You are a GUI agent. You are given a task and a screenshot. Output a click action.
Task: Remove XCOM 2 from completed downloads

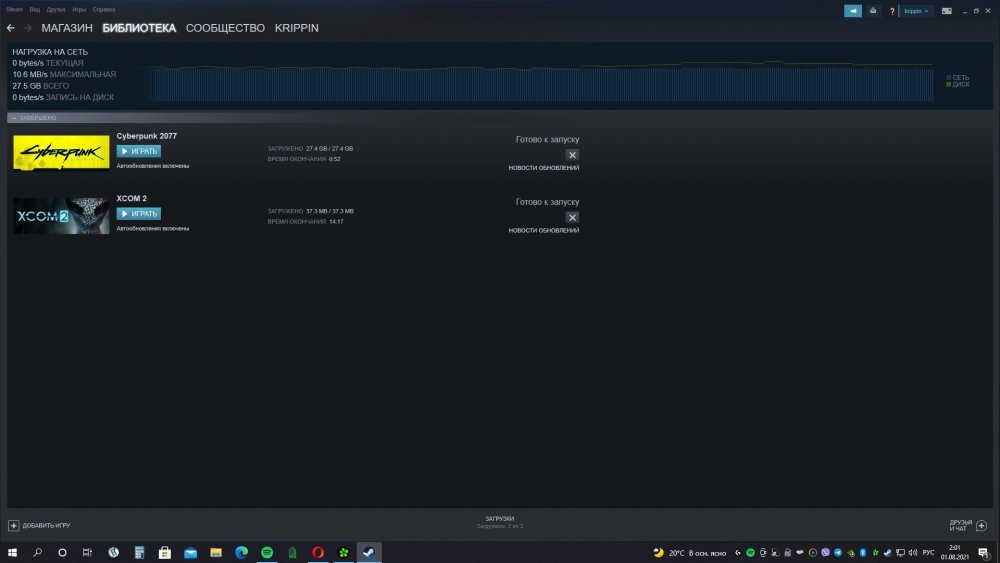(x=572, y=217)
